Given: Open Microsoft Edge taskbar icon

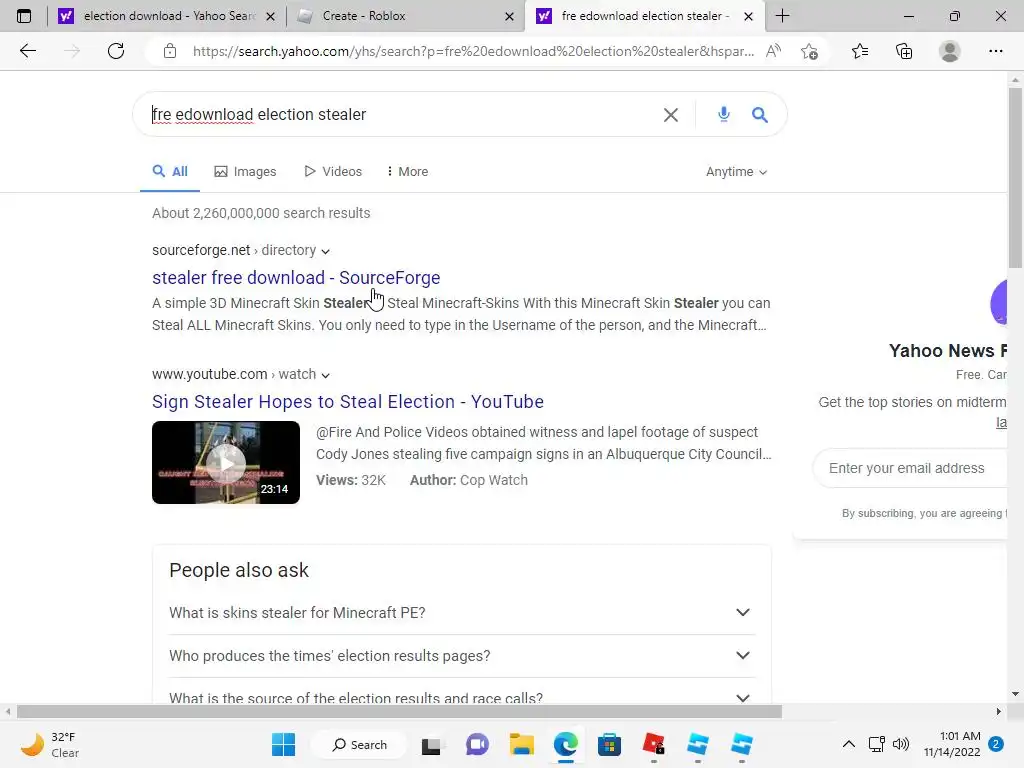Looking at the screenshot, I should point(566,744).
